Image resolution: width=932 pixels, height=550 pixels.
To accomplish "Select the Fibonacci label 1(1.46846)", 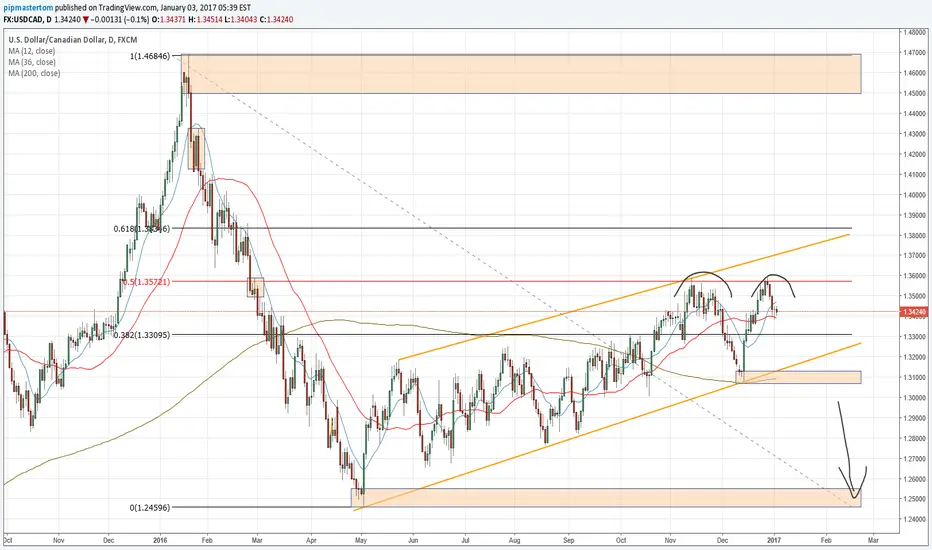I will tap(150, 56).
